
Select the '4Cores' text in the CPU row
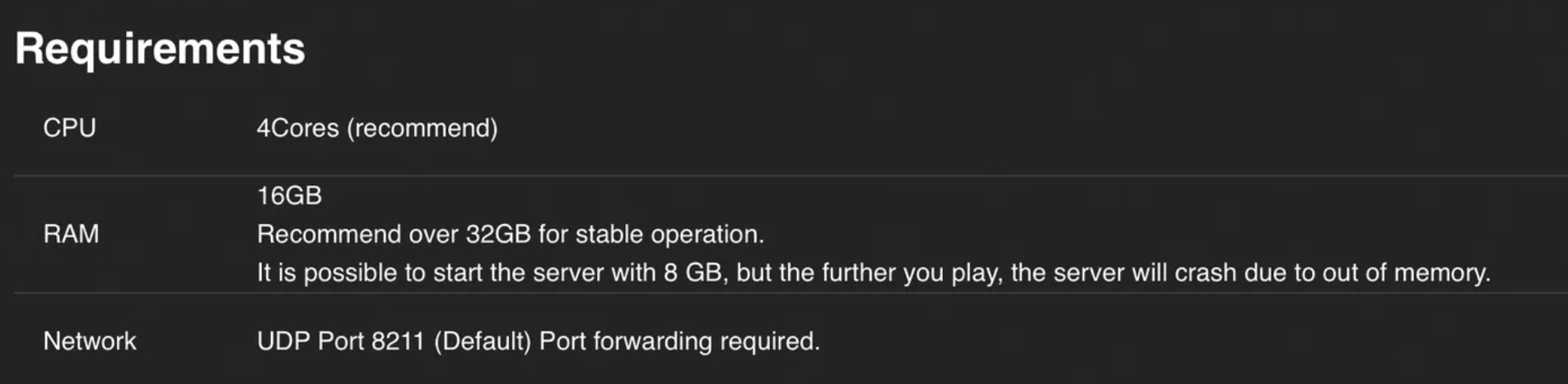tap(297, 128)
